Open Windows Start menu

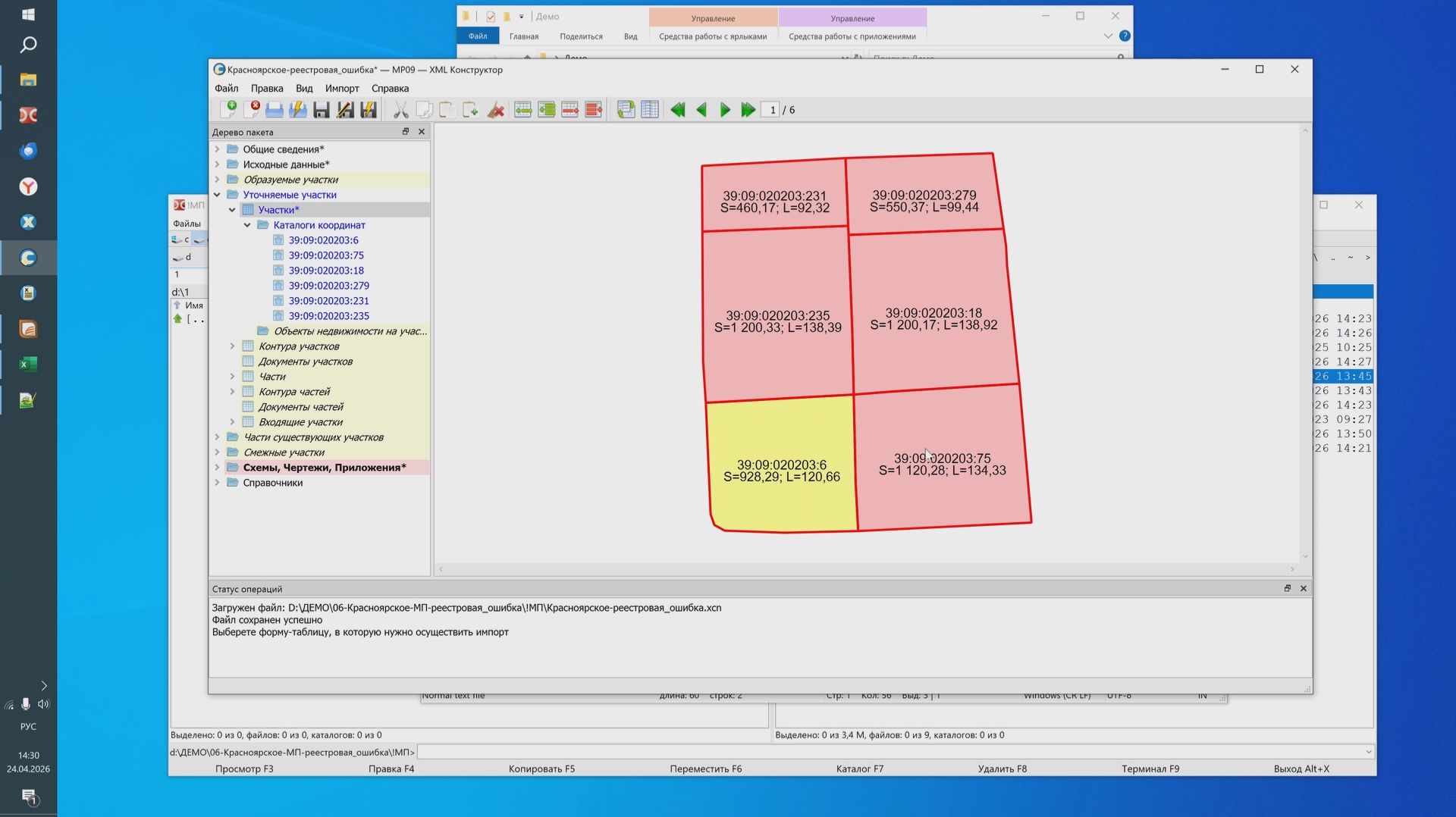coord(28,14)
